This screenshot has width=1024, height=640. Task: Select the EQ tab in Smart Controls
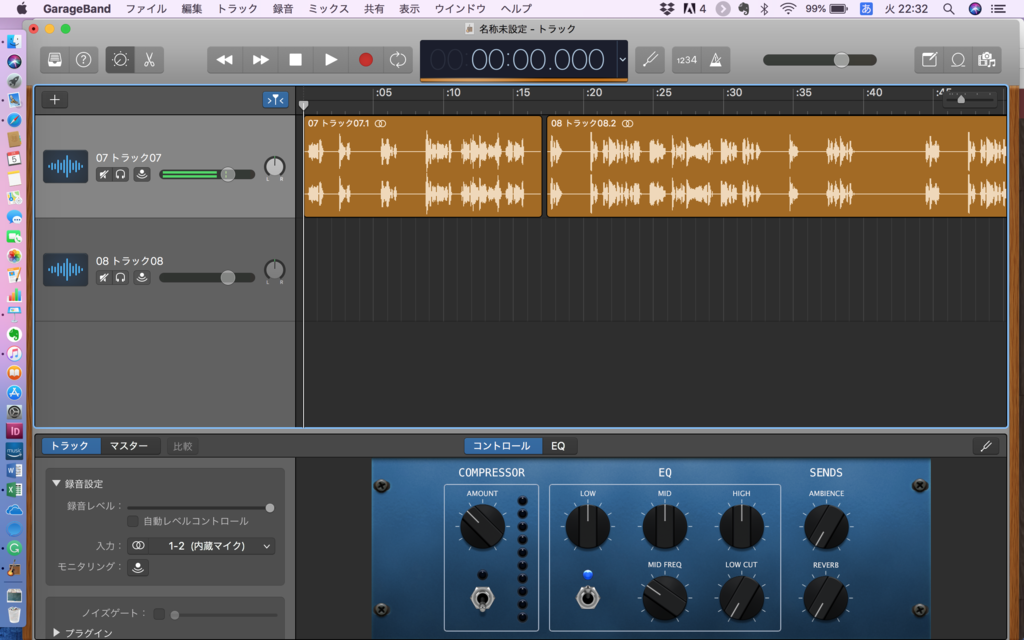pyautogui.click(x=558, y=446)
